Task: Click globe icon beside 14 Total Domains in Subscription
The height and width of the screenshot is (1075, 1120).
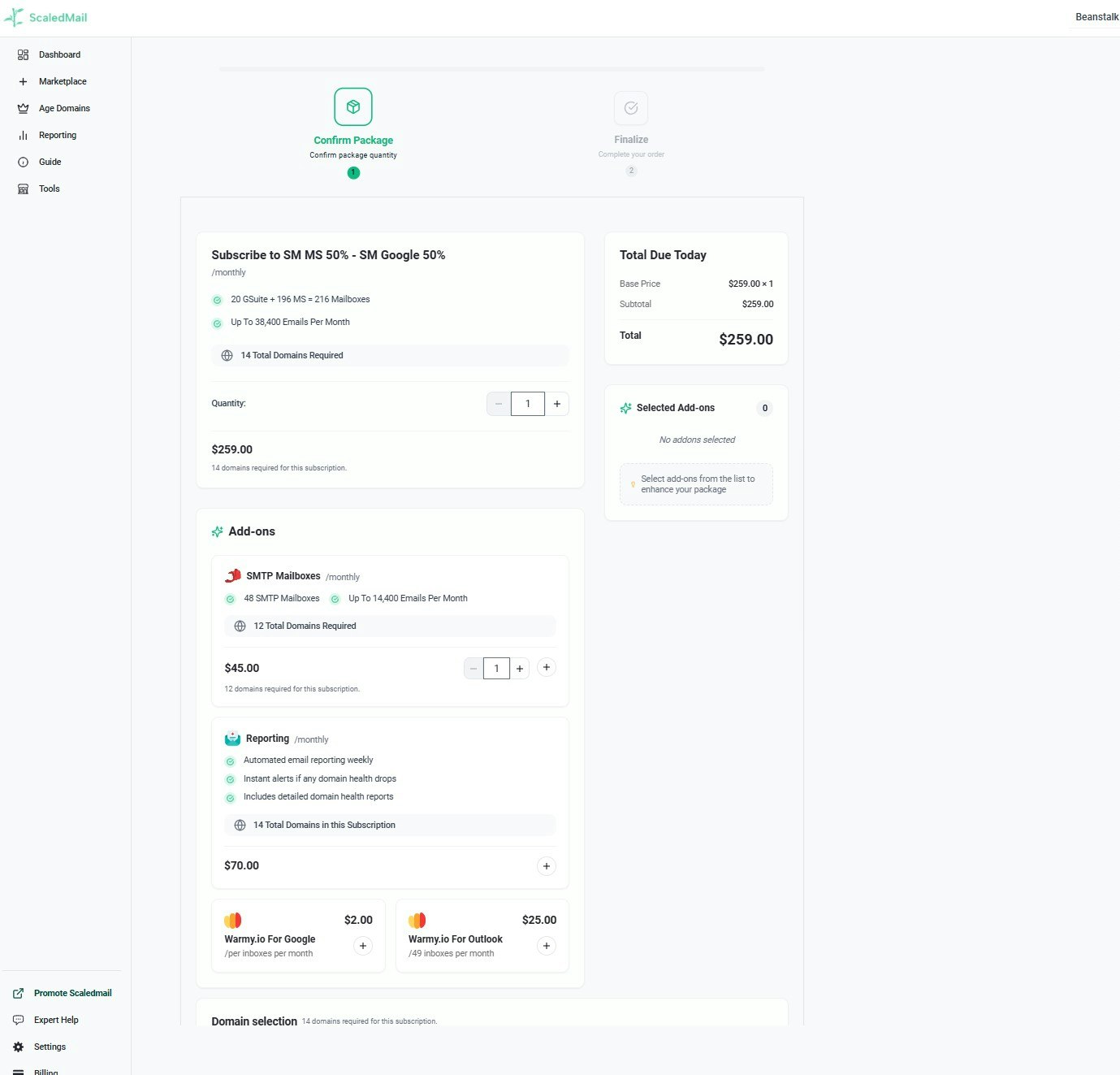Action: 240,825
